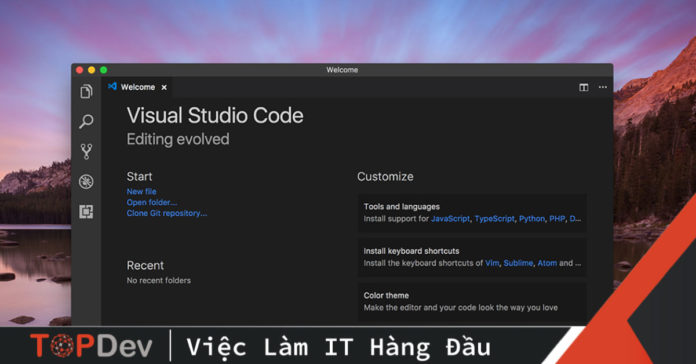Open the Explorer files icon
The width and height of the screenshot is (696, 364).
coord(86,91)
